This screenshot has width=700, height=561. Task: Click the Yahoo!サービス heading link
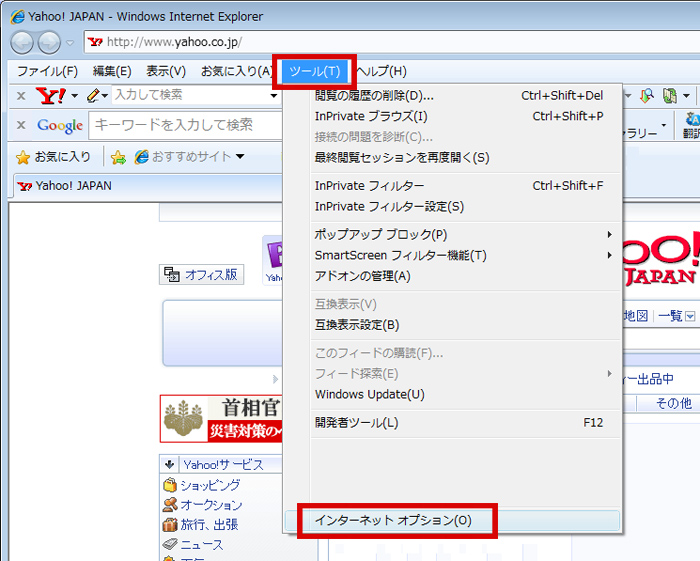pos(223,465)
